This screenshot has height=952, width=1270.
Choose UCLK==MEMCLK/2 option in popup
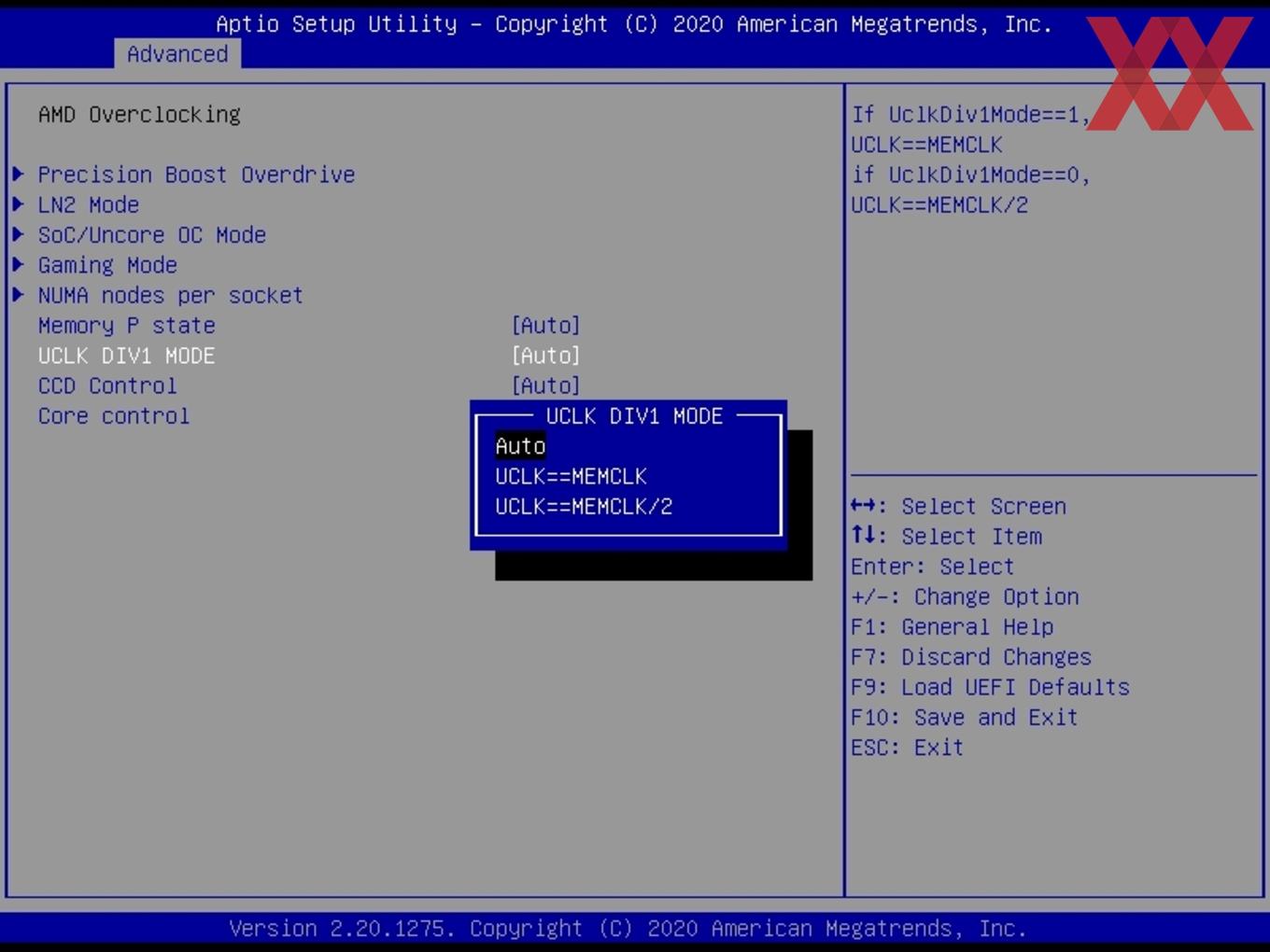(584, 507)
